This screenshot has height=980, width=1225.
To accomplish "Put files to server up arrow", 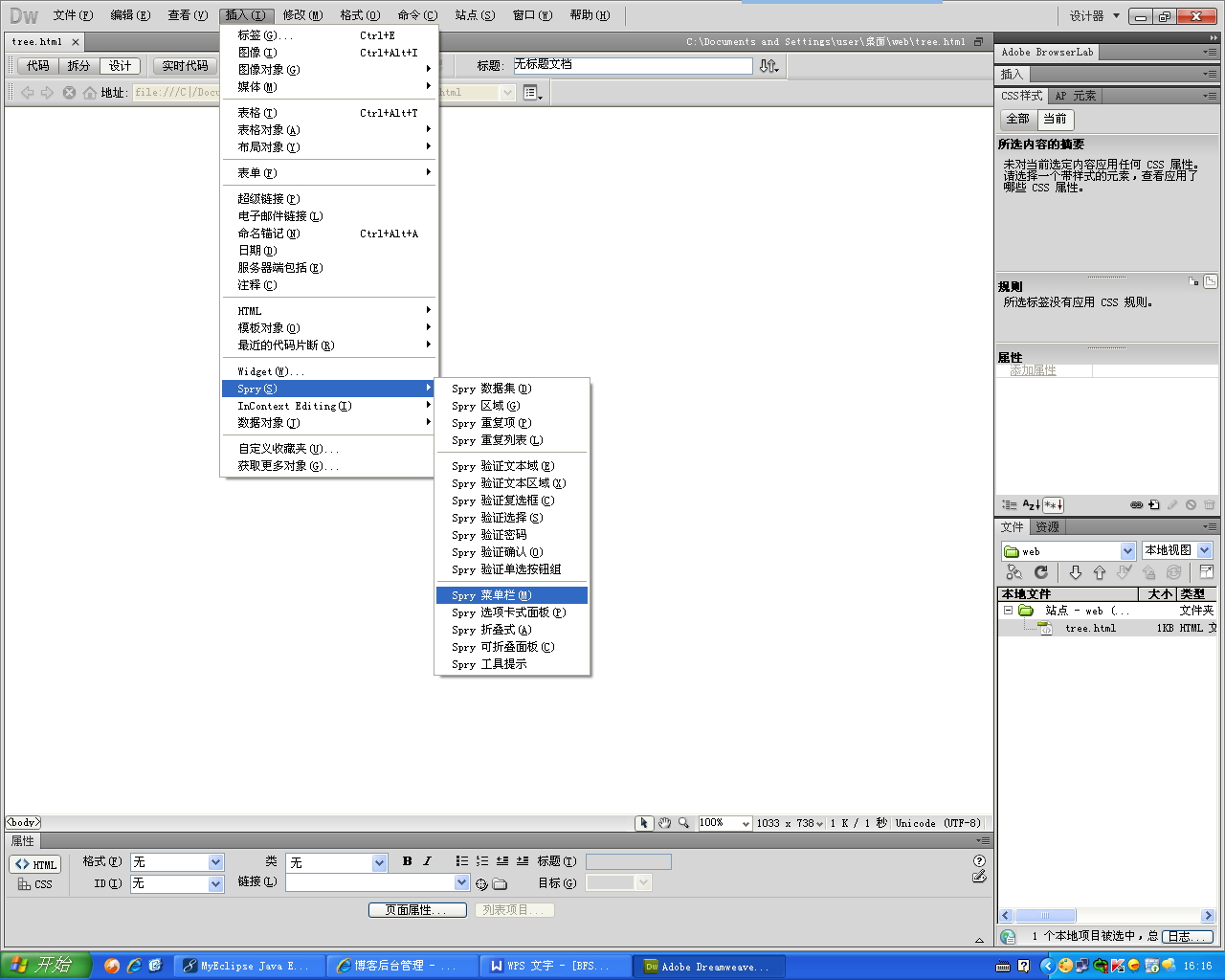I will 1100,572.
